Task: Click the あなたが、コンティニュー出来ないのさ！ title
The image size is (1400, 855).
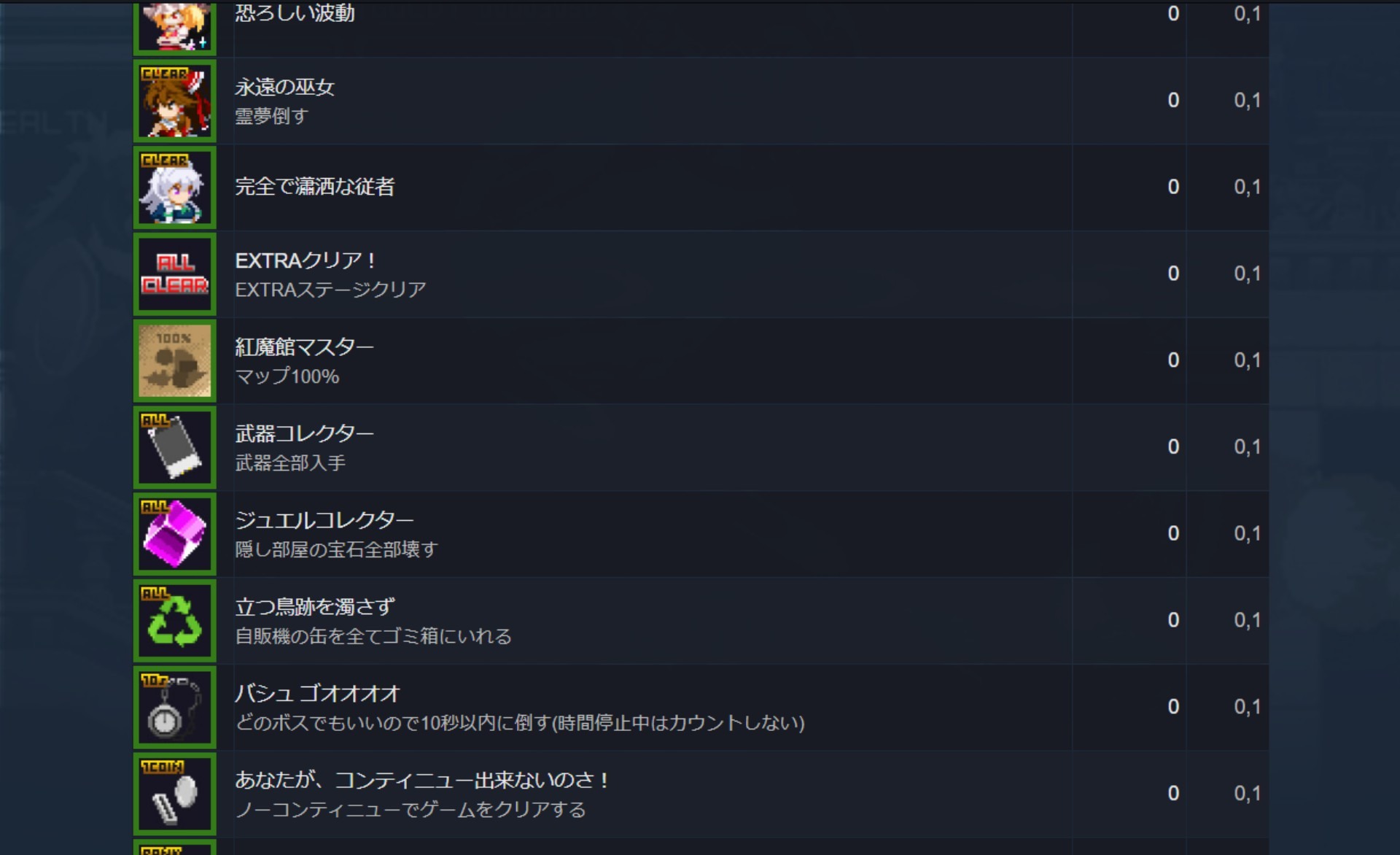Action: tap(422, 781)
